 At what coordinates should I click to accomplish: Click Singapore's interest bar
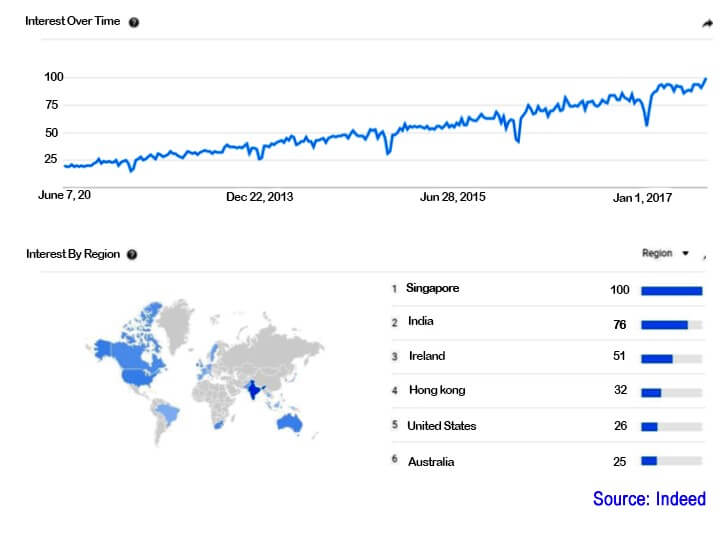672,291
